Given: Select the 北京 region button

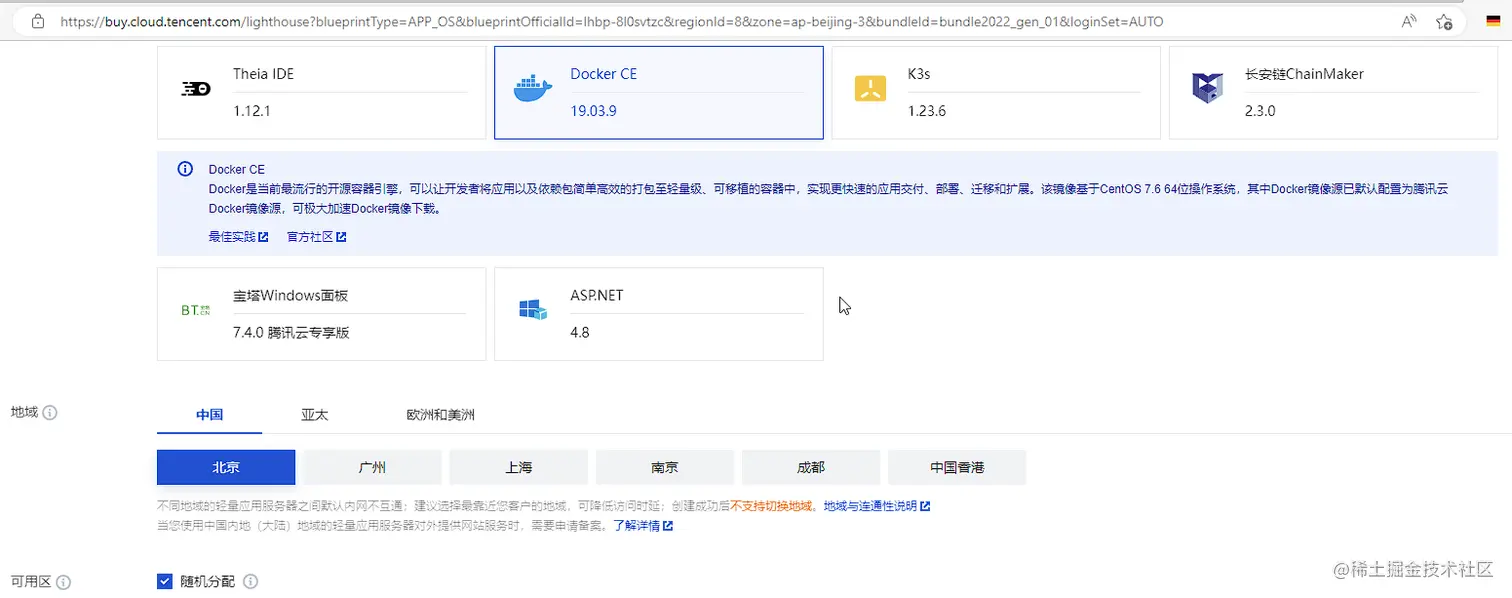Looking at the screenshot, I should pos(226,467).
